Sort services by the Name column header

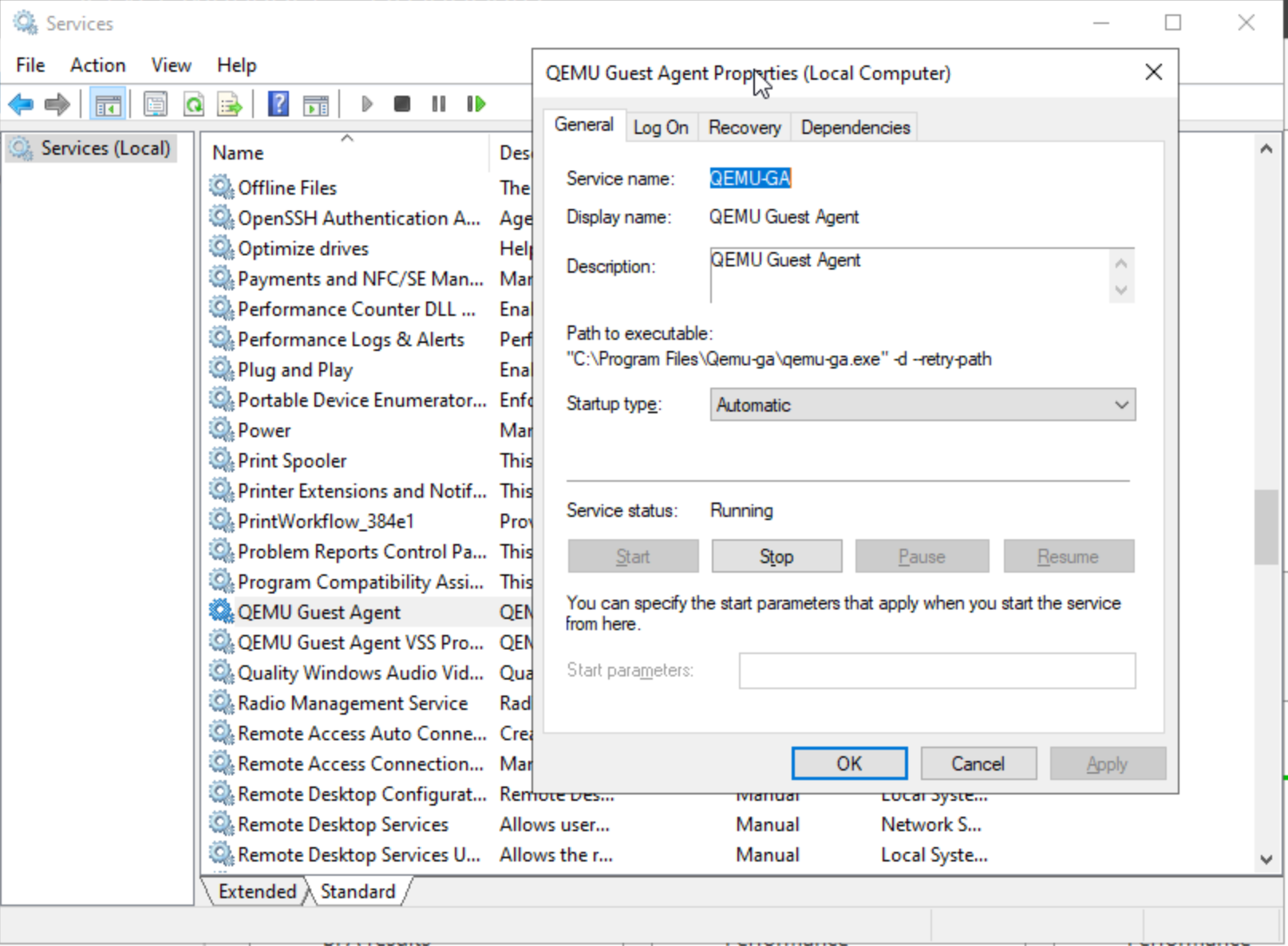click(x=345, y=152)
